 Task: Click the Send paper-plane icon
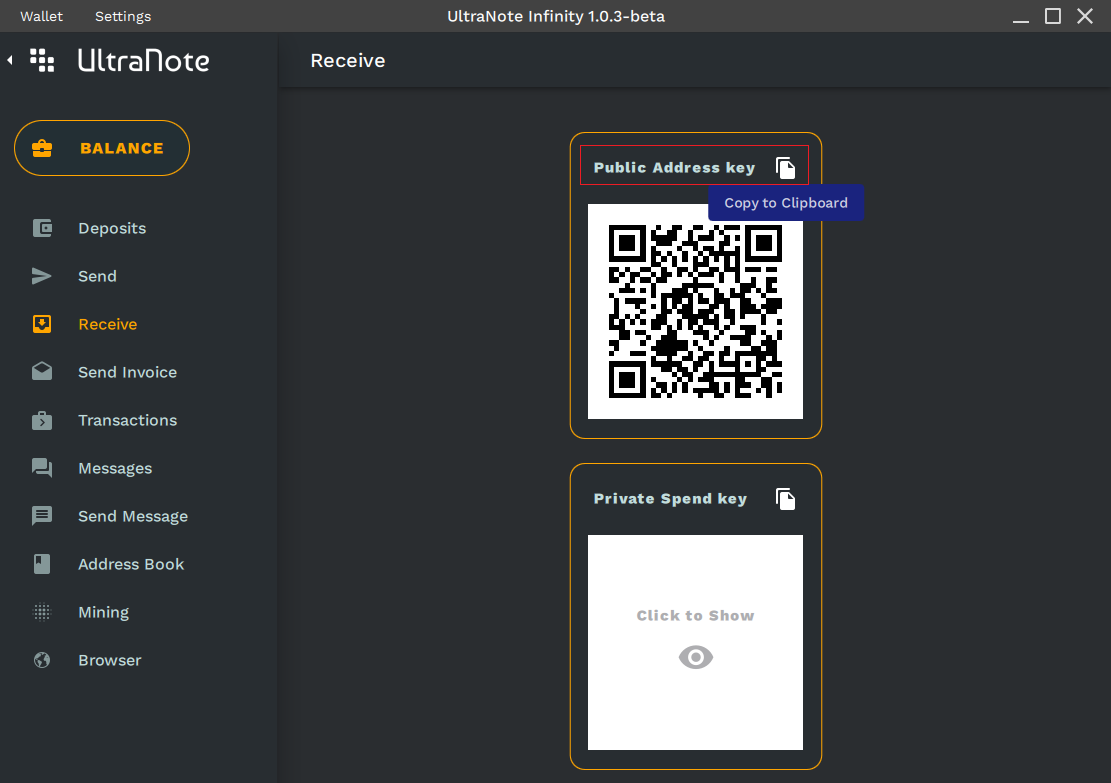[42, 276]
